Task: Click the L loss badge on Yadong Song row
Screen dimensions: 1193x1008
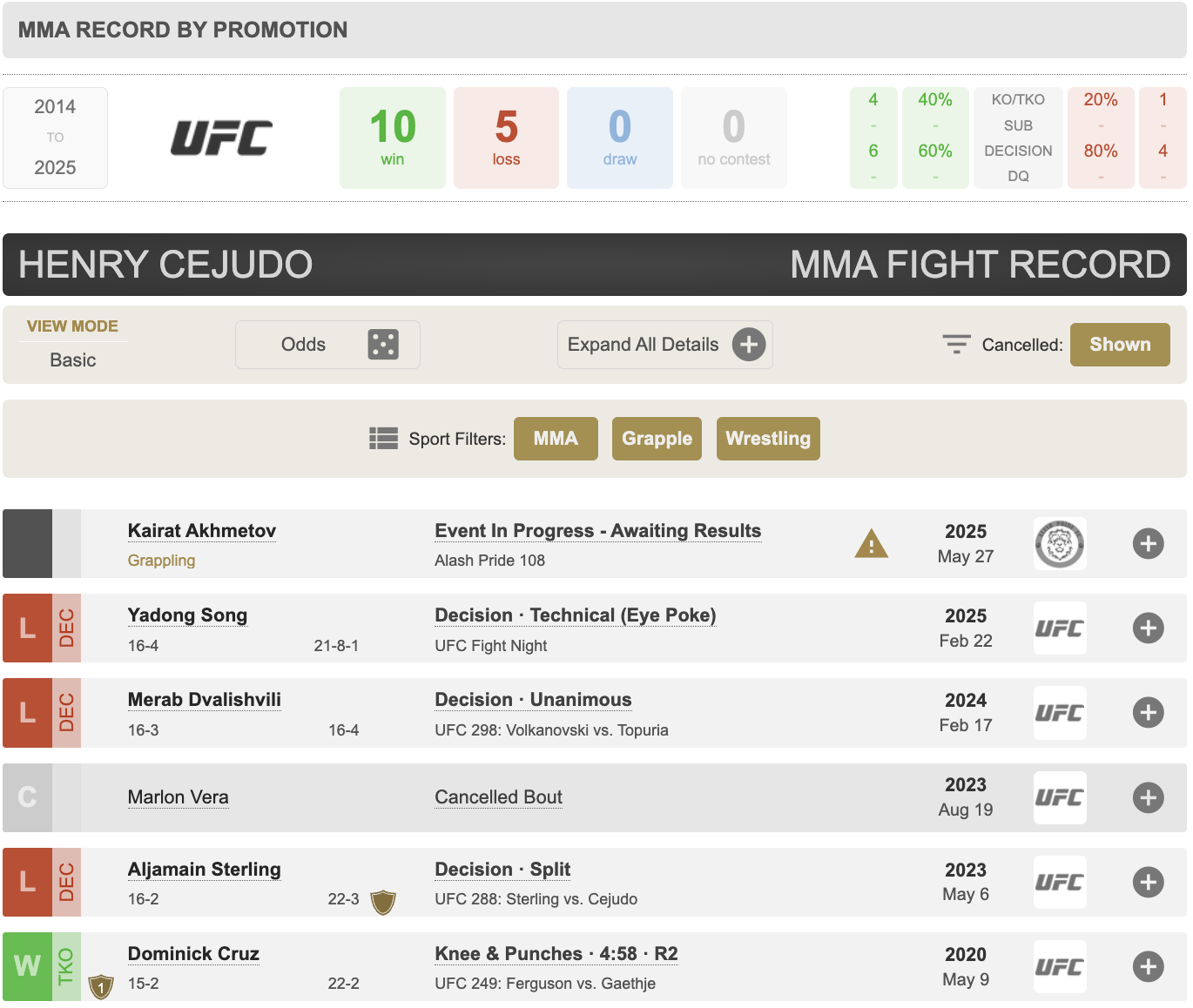Action: tap(27, 628)
